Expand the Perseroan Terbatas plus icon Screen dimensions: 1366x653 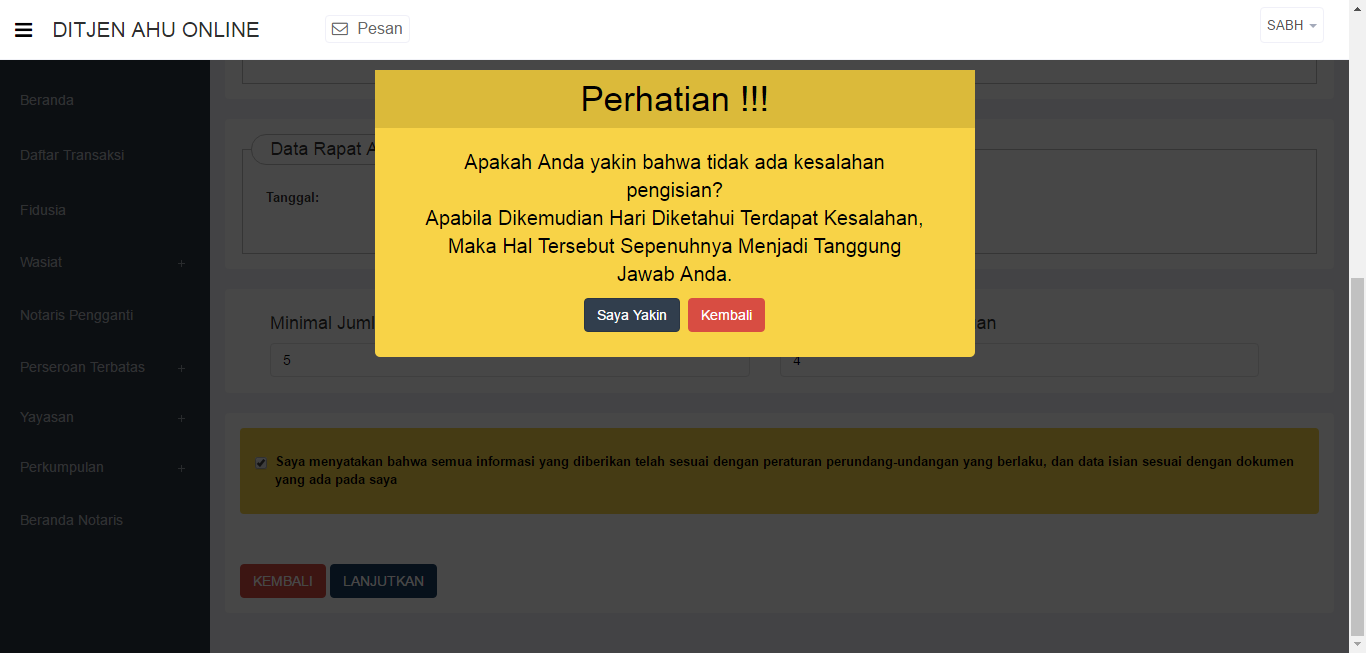pyautogui.click(x=181, y=368)
